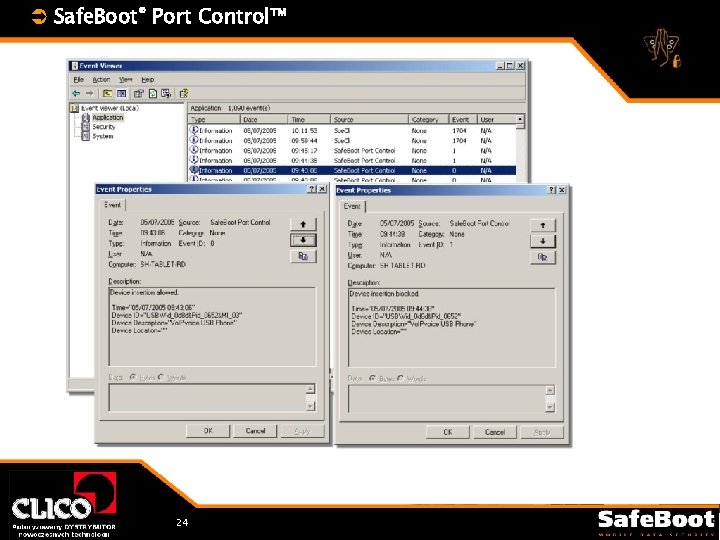Click the 'Device insertion blocked' description text box
The height and width of the screenshot is (540, 720).
[451, 328]
